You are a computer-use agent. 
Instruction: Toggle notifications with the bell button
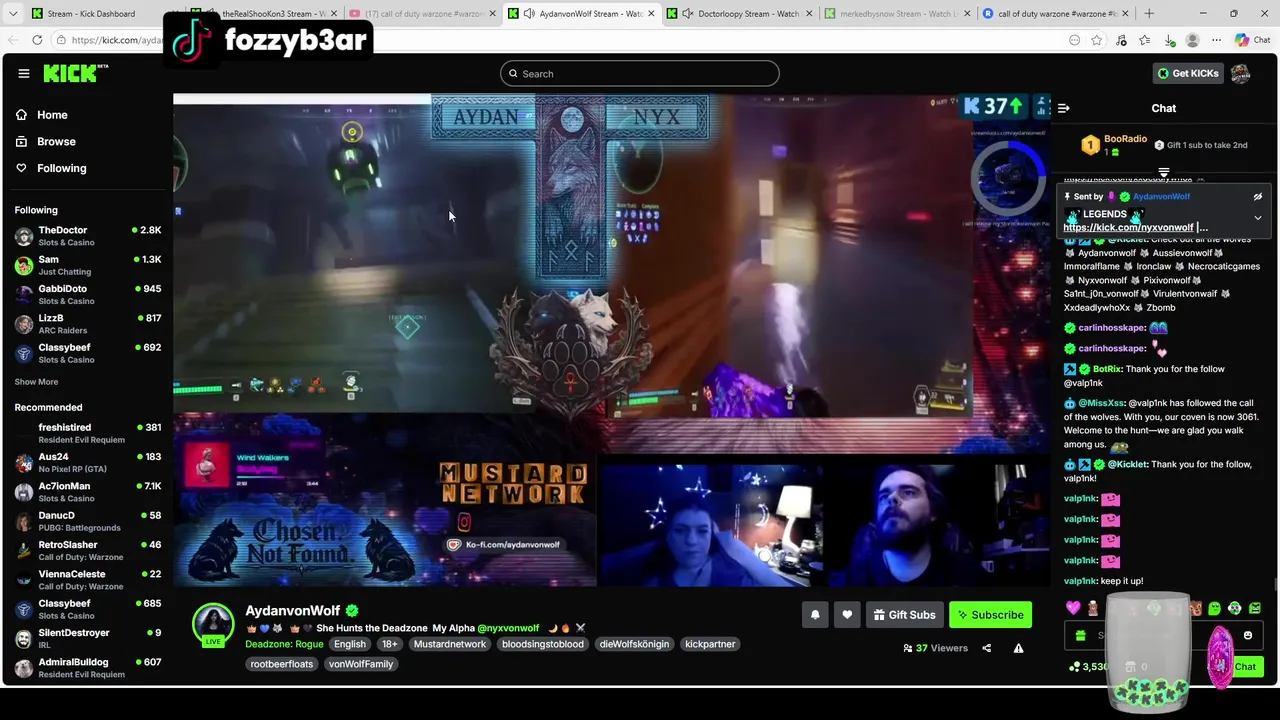(x=815, y=615)
